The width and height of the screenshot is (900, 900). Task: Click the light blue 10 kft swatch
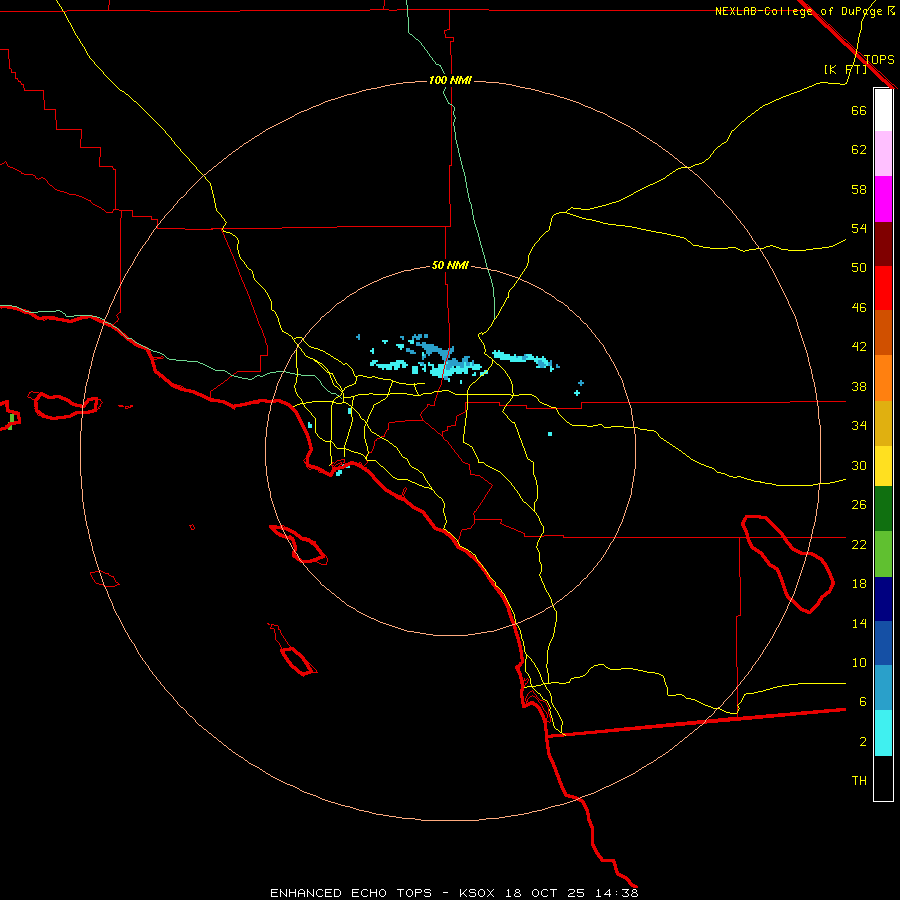tap(883, 688)
